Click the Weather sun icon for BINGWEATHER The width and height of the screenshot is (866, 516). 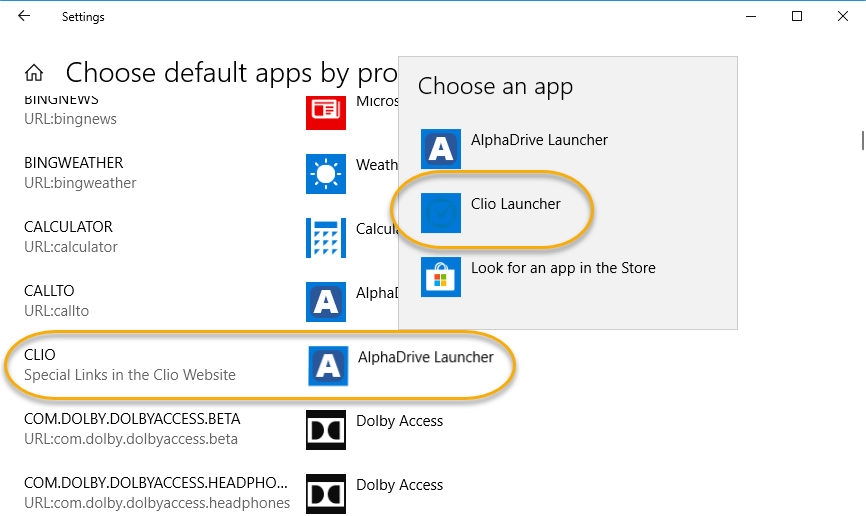pos(326,174)
